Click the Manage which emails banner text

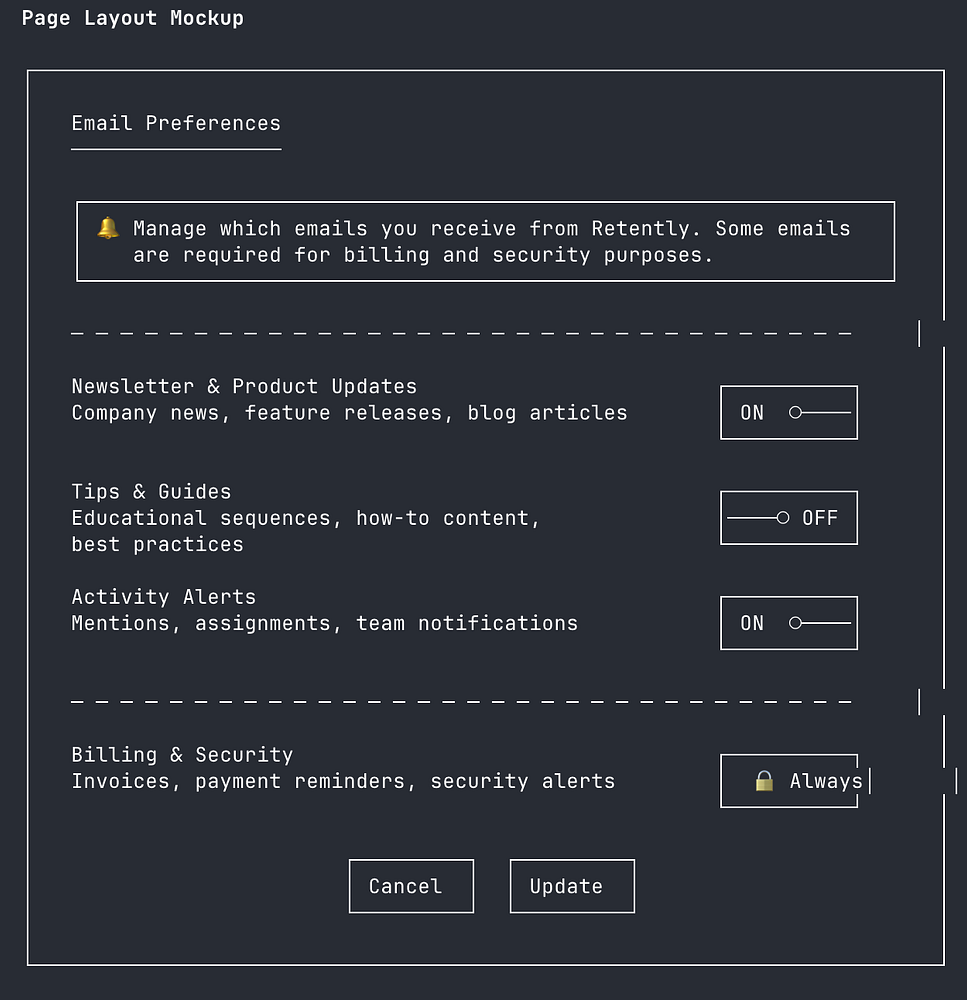pos(491,242)
